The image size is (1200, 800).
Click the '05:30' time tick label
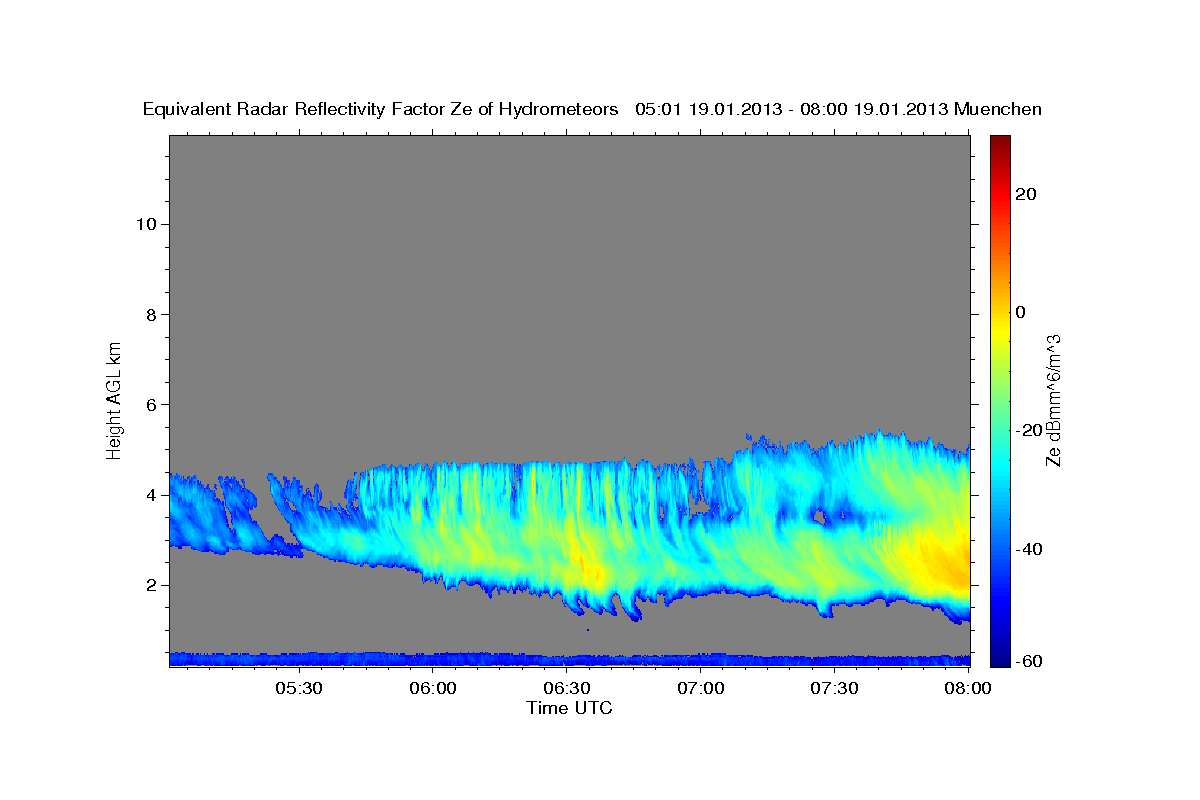(x=298, y=689)
